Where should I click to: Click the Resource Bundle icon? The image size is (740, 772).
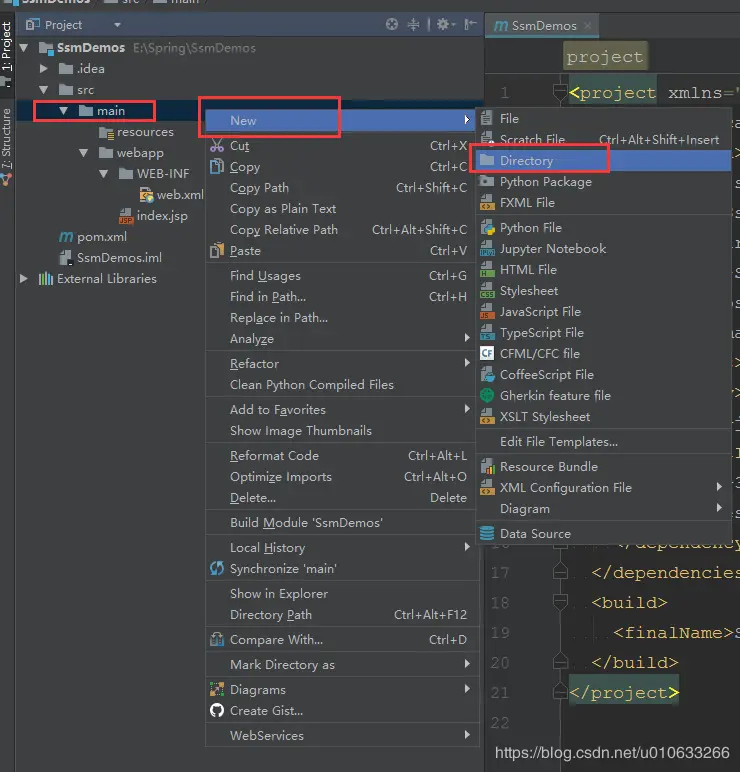[487, 466]
